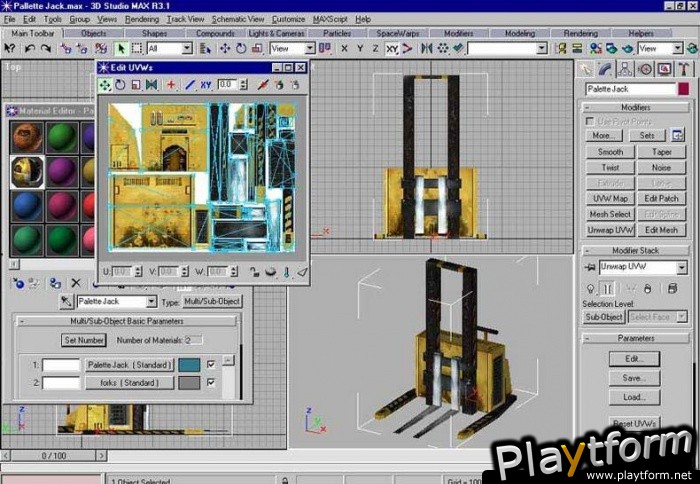Toggle the checkbox for forks material
This screenshot has height=484, width=700.
tap(211, 383)
